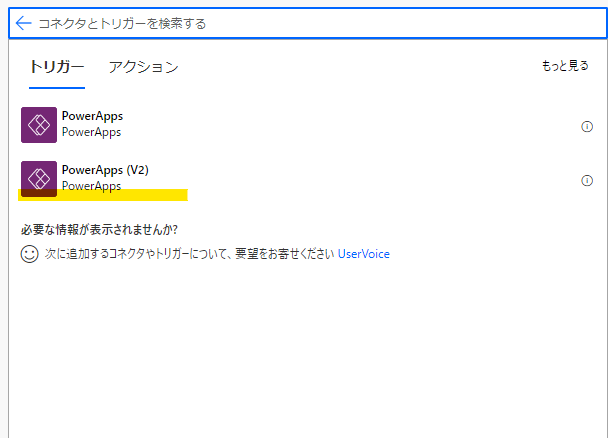Choose the PowerApps trigger title text
The height and width of the screenshot is (438, 608).
tap(92, 116)
